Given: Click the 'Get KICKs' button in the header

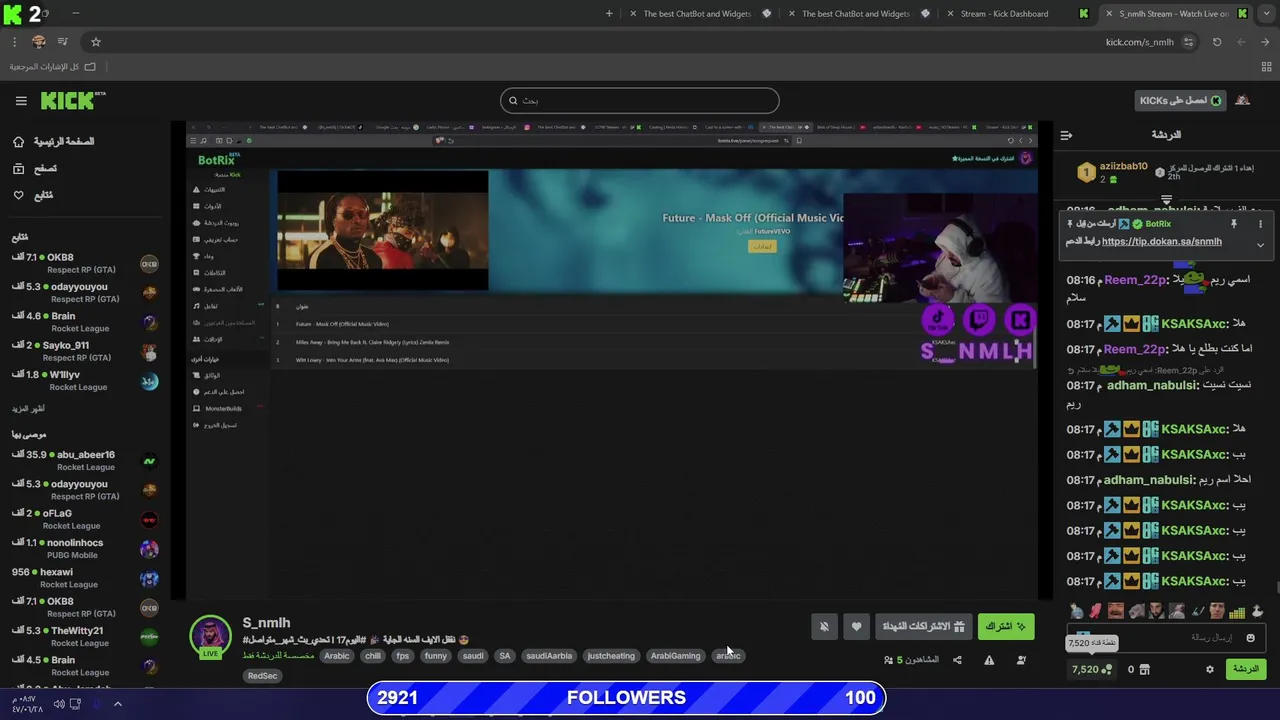Looking at the screenshot, I should [x=1181, y=100].
